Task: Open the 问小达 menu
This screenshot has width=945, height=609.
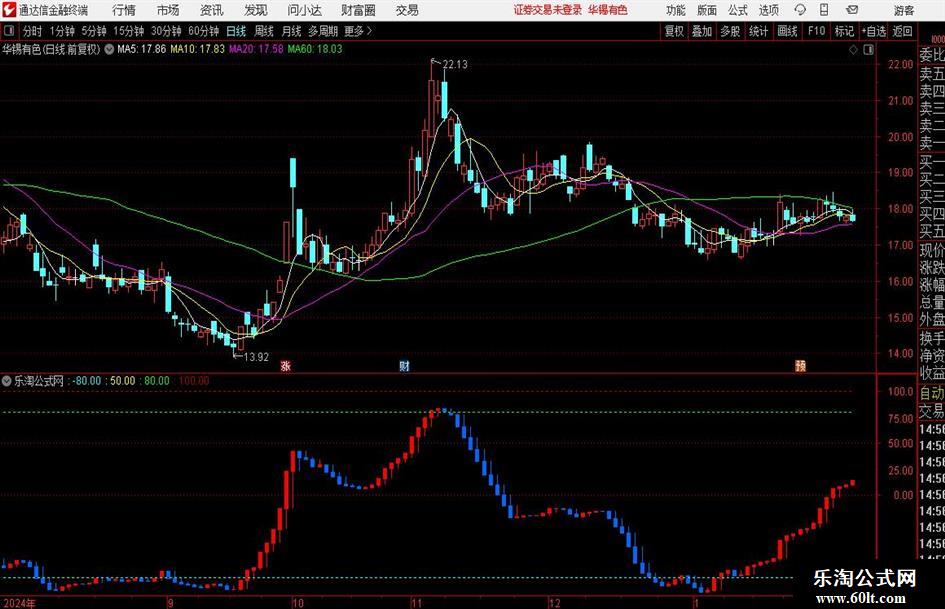Action: [304, 10]
